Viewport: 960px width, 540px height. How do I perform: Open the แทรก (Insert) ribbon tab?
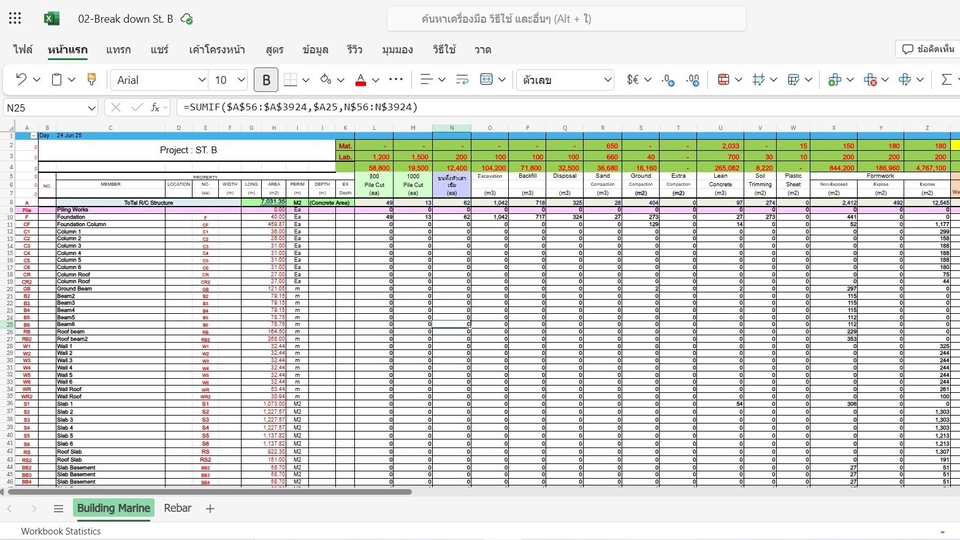click(118, 49)
